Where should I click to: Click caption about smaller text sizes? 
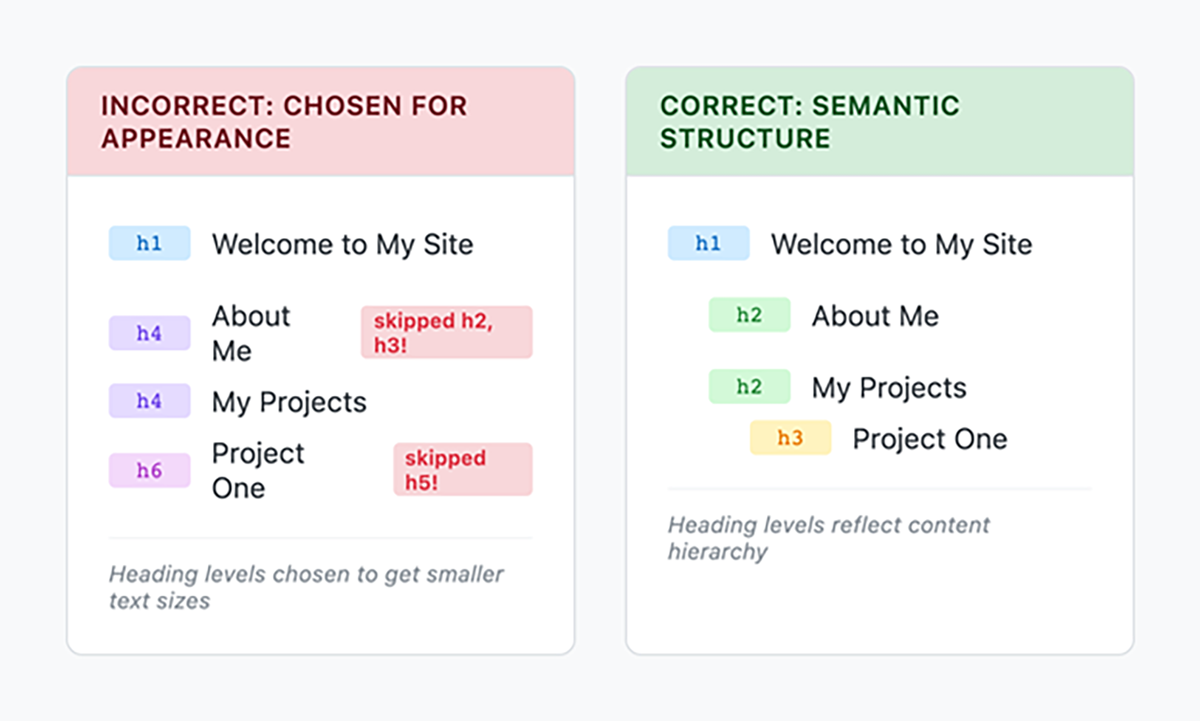[306, 587]
